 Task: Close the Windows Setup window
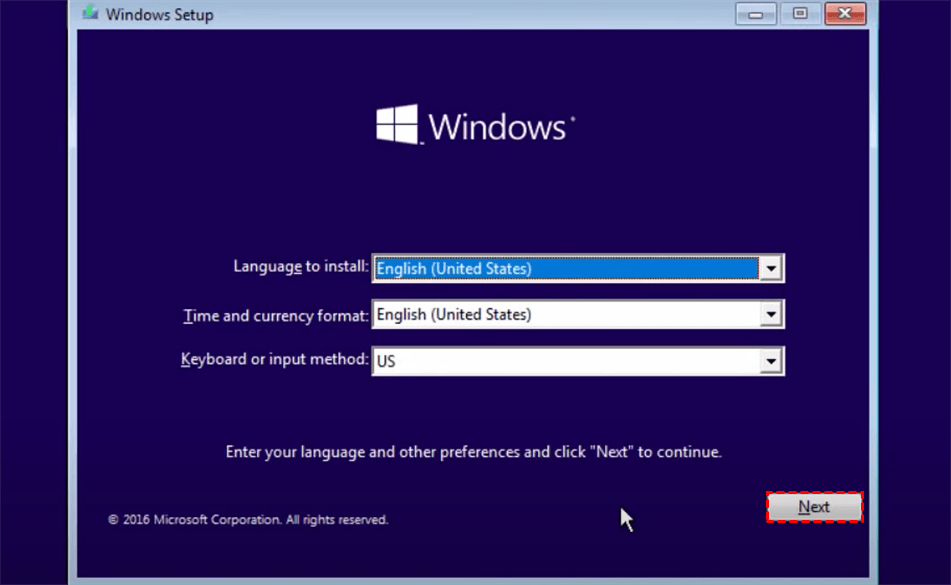tap(843, 13)
